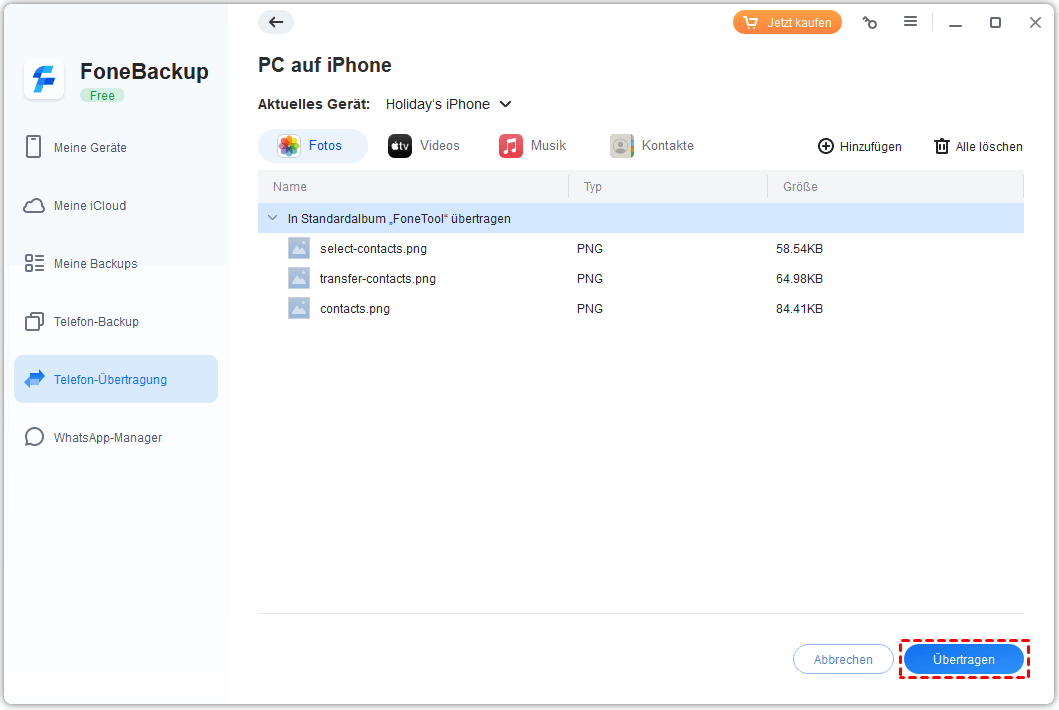
Task: Click the plus circle Hinzufügen icon
Action: point(825,146)
